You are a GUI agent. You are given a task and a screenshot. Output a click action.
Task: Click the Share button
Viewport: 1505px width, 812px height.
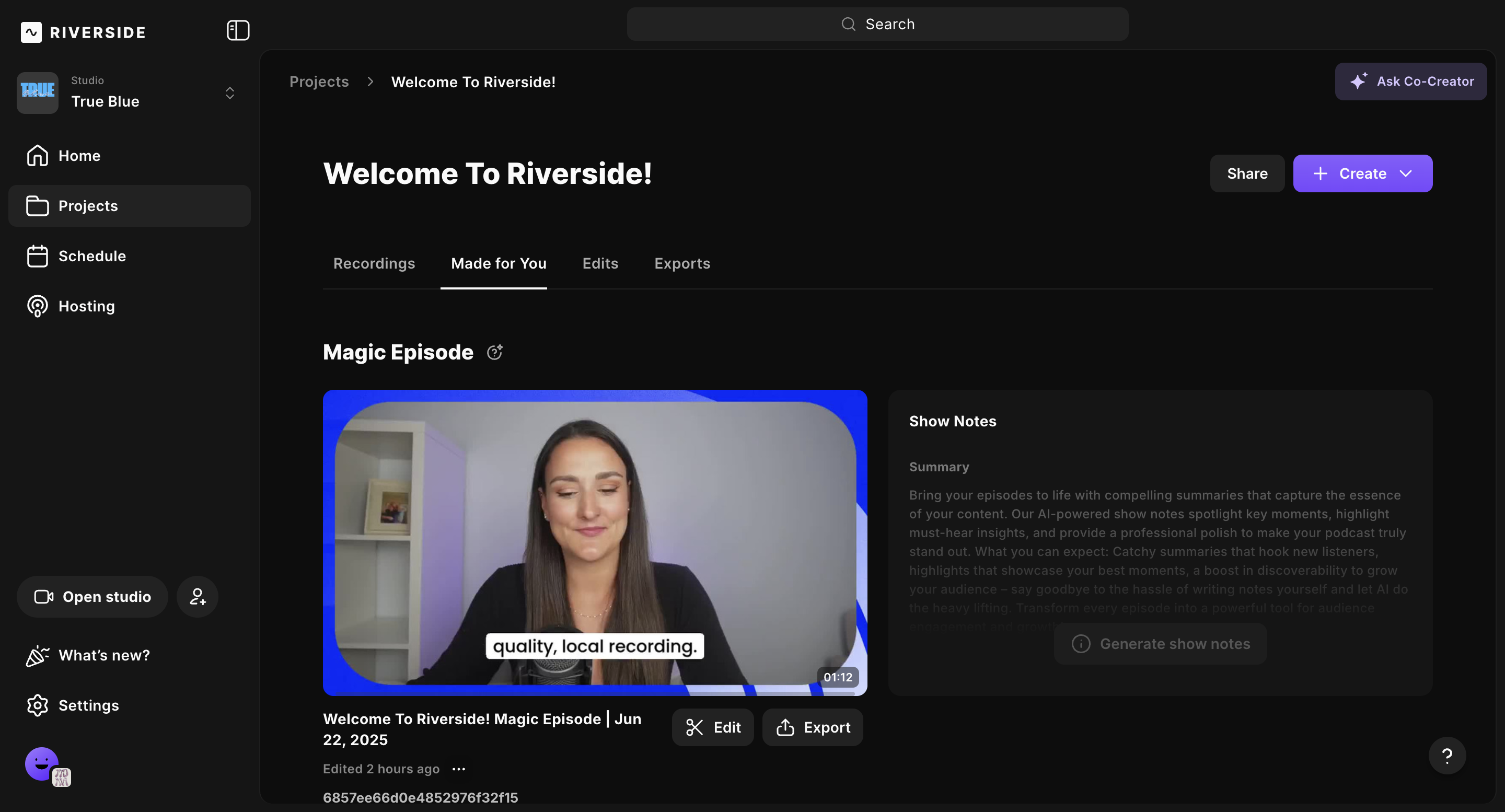(x=1247, y=173)
